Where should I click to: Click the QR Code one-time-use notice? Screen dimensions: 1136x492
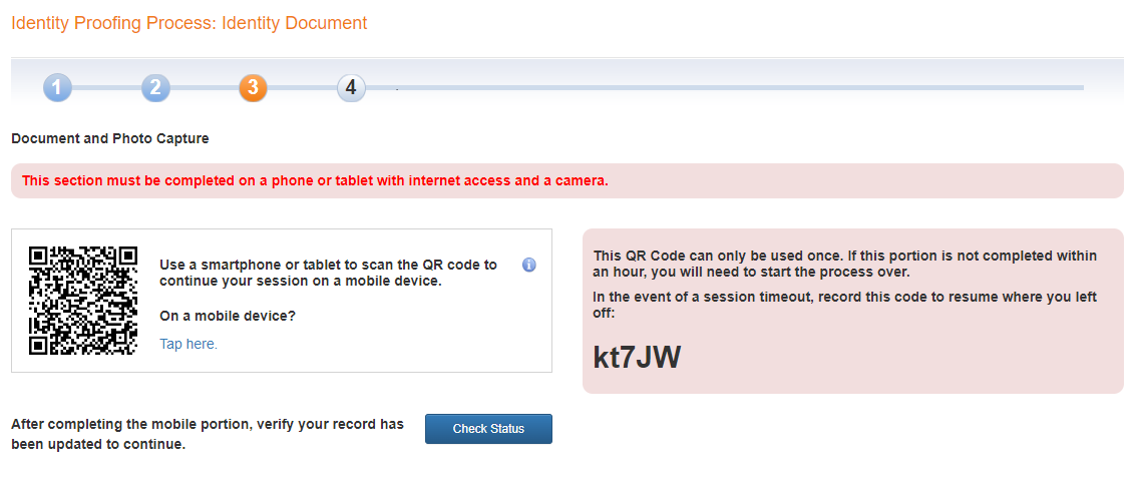[x=845, y=264]
